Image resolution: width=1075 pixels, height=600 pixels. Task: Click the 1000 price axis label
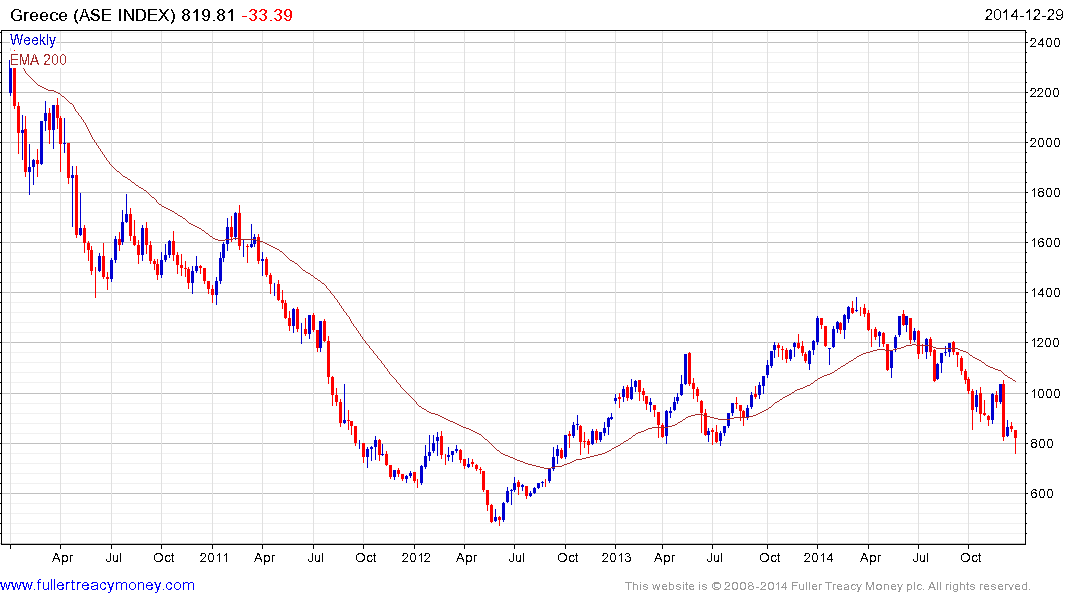[1045, 394]
